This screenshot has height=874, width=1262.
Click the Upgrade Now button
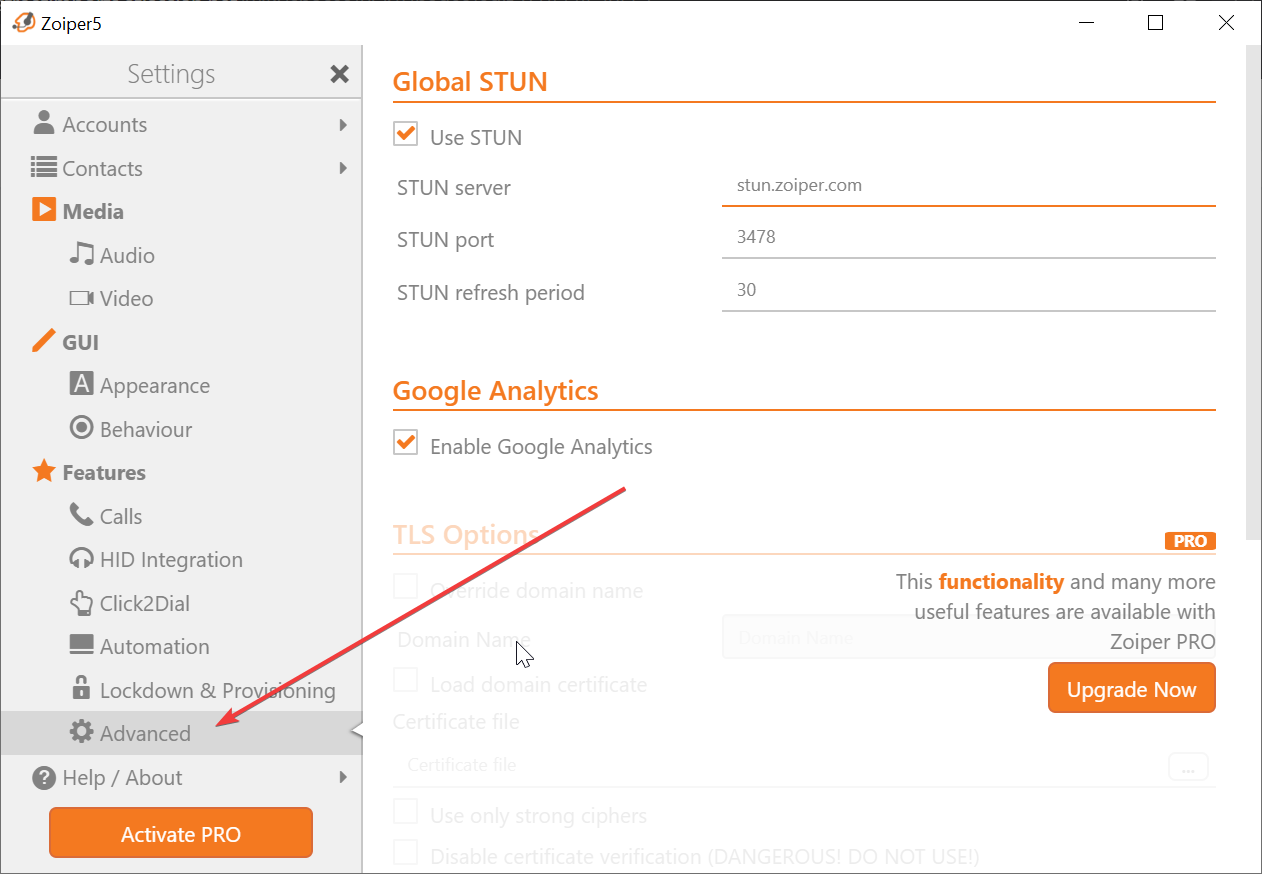tap(1131, 688)
